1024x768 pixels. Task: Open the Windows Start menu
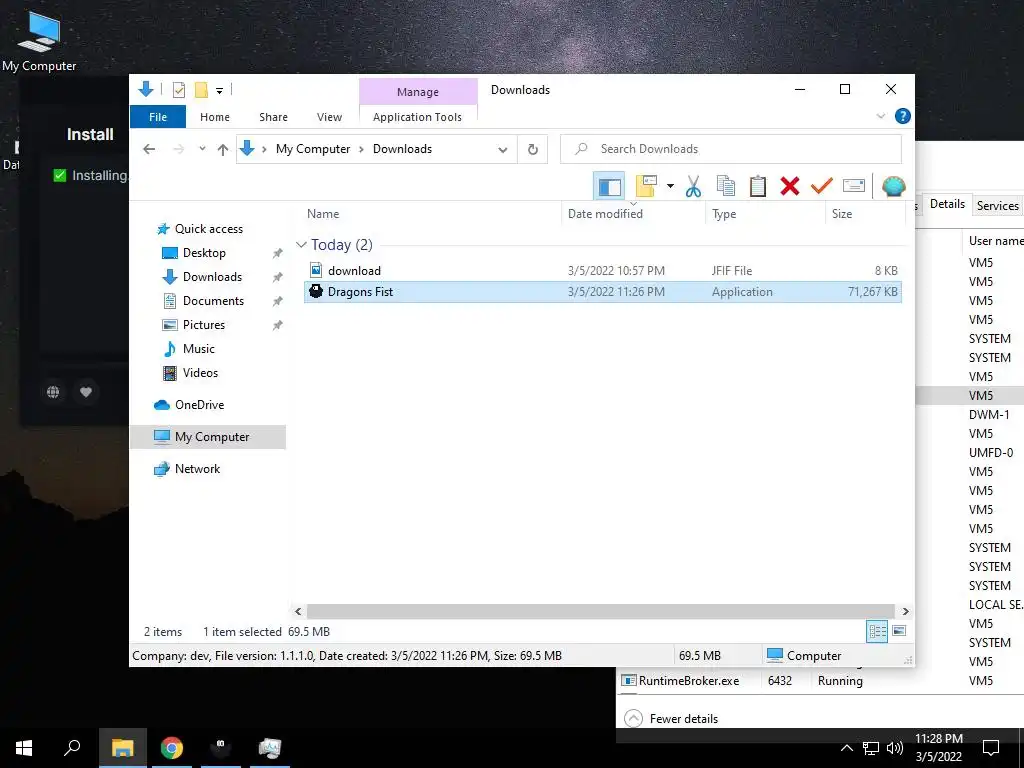(x=24, y=748)
